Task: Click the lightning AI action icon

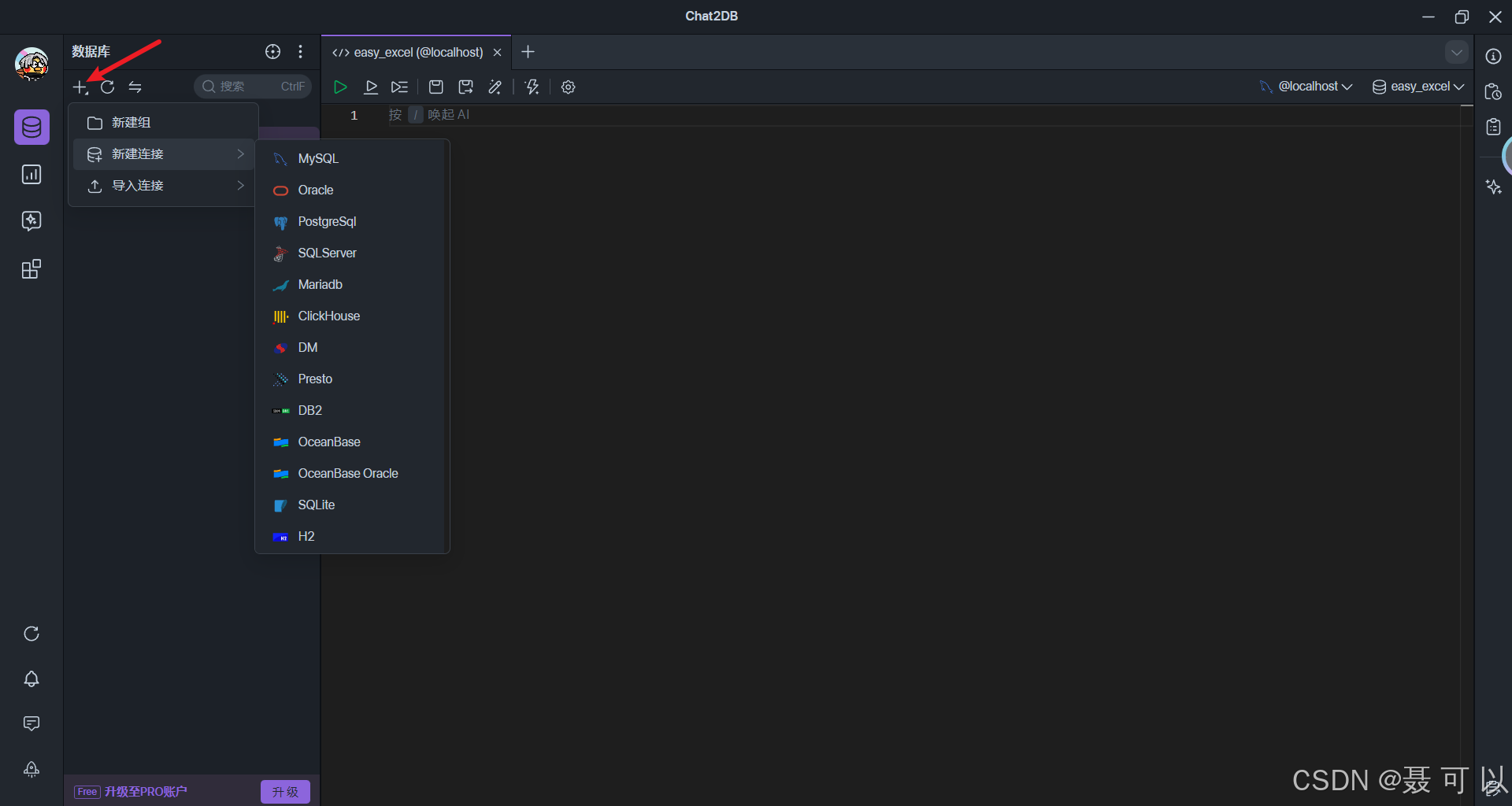Action: point(532,87)
